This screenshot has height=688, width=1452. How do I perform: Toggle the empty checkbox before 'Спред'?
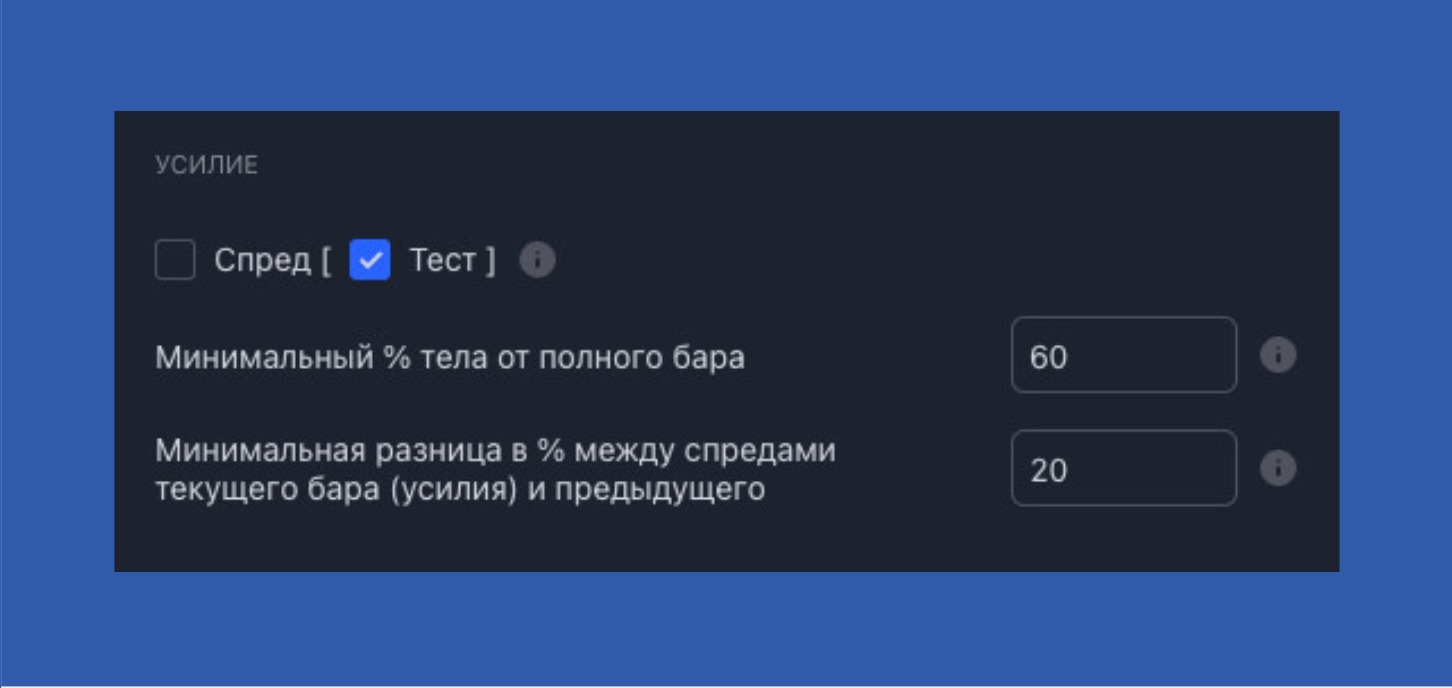pyautogui.click(x=175, y=259)
